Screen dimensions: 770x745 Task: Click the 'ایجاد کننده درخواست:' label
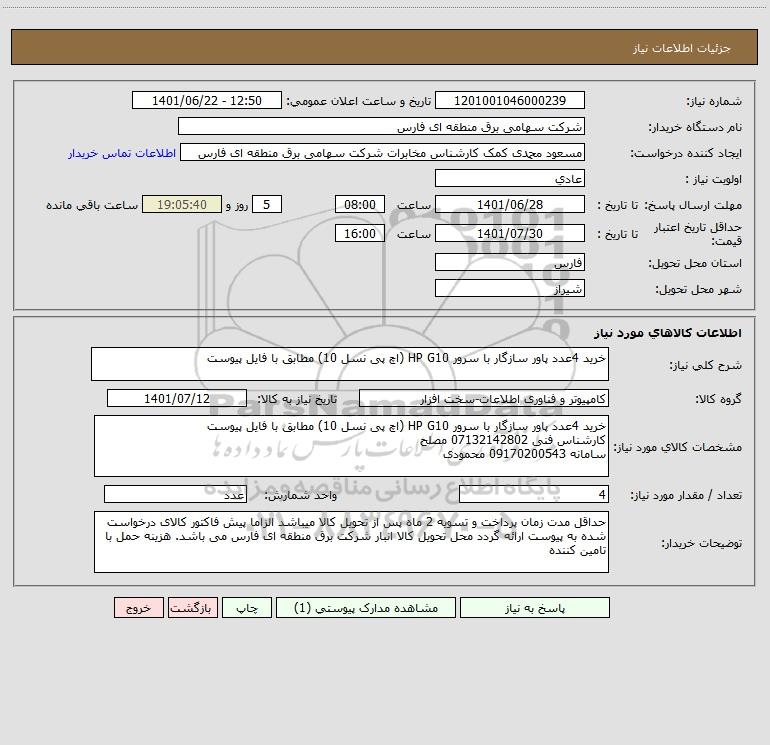pos(686,154)
